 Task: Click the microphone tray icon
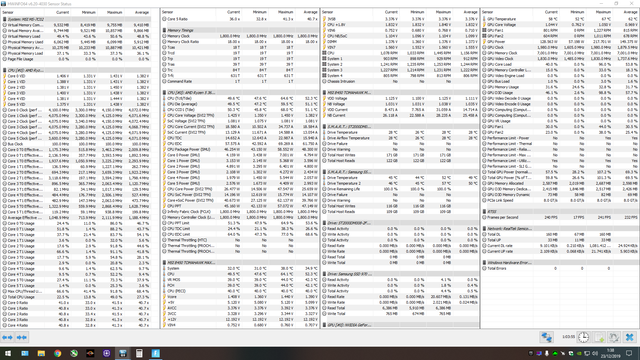547,353
